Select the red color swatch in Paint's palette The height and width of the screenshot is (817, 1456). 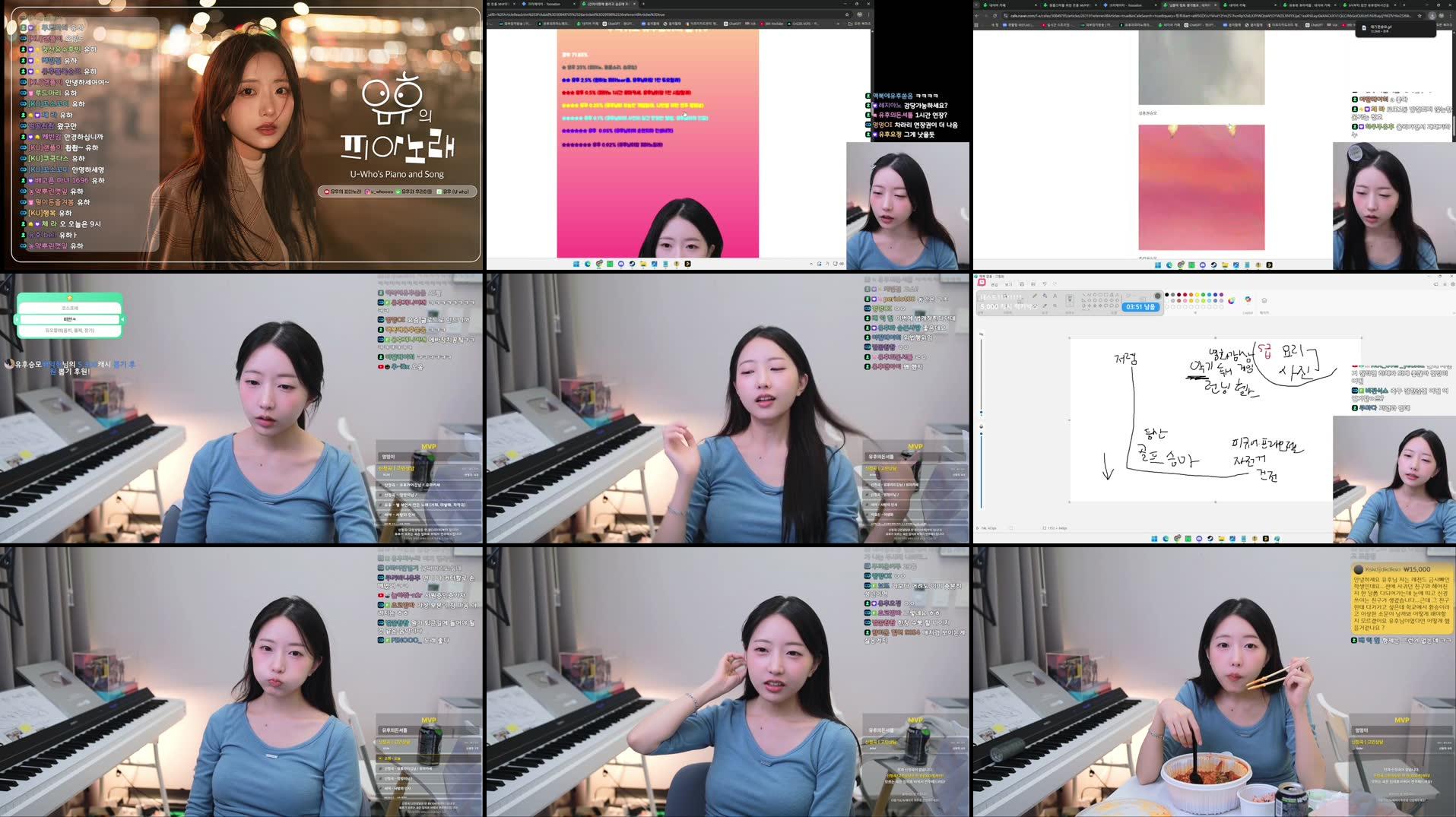point(1185,295)
